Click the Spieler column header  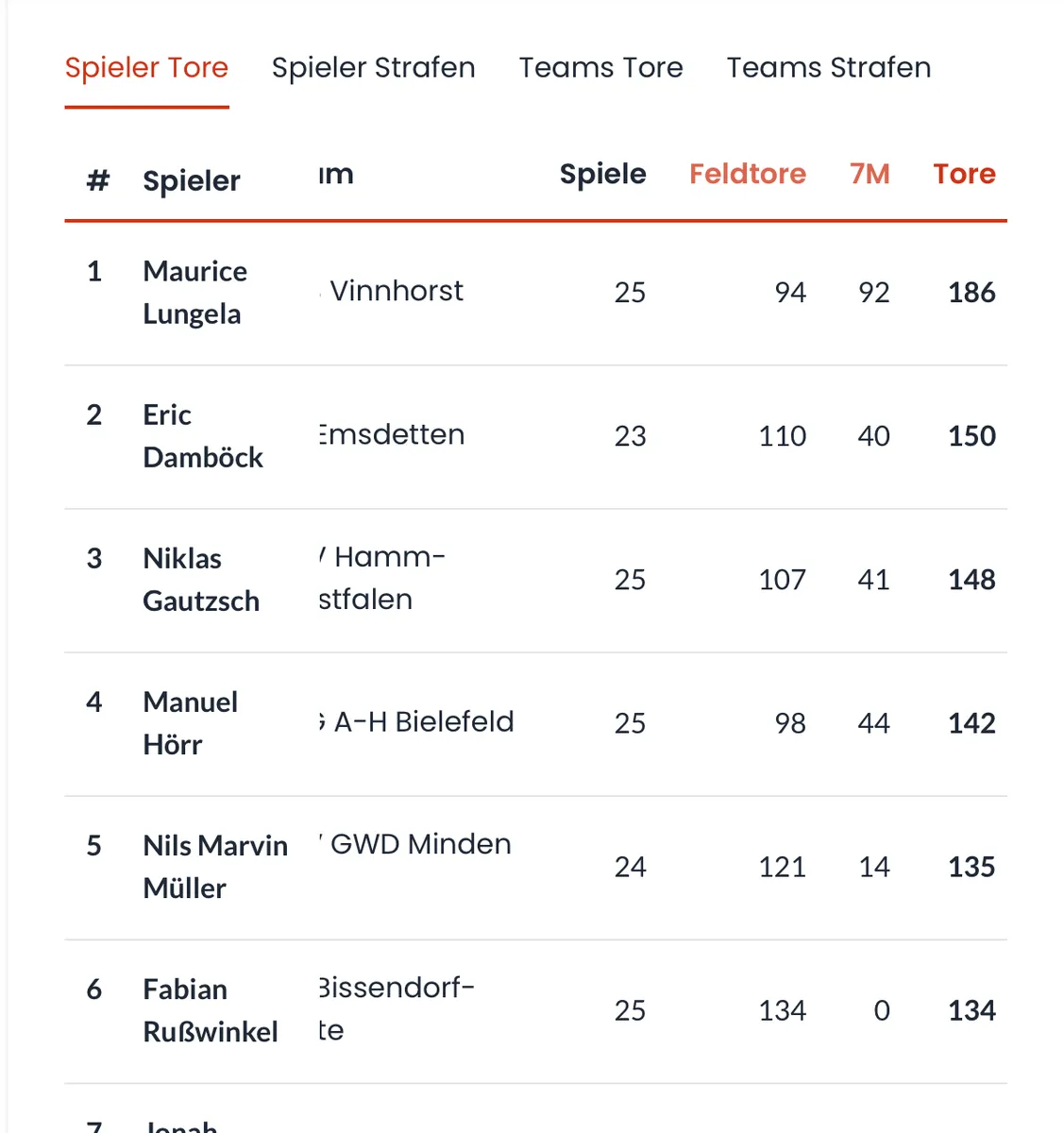click(x=192, y=180)
